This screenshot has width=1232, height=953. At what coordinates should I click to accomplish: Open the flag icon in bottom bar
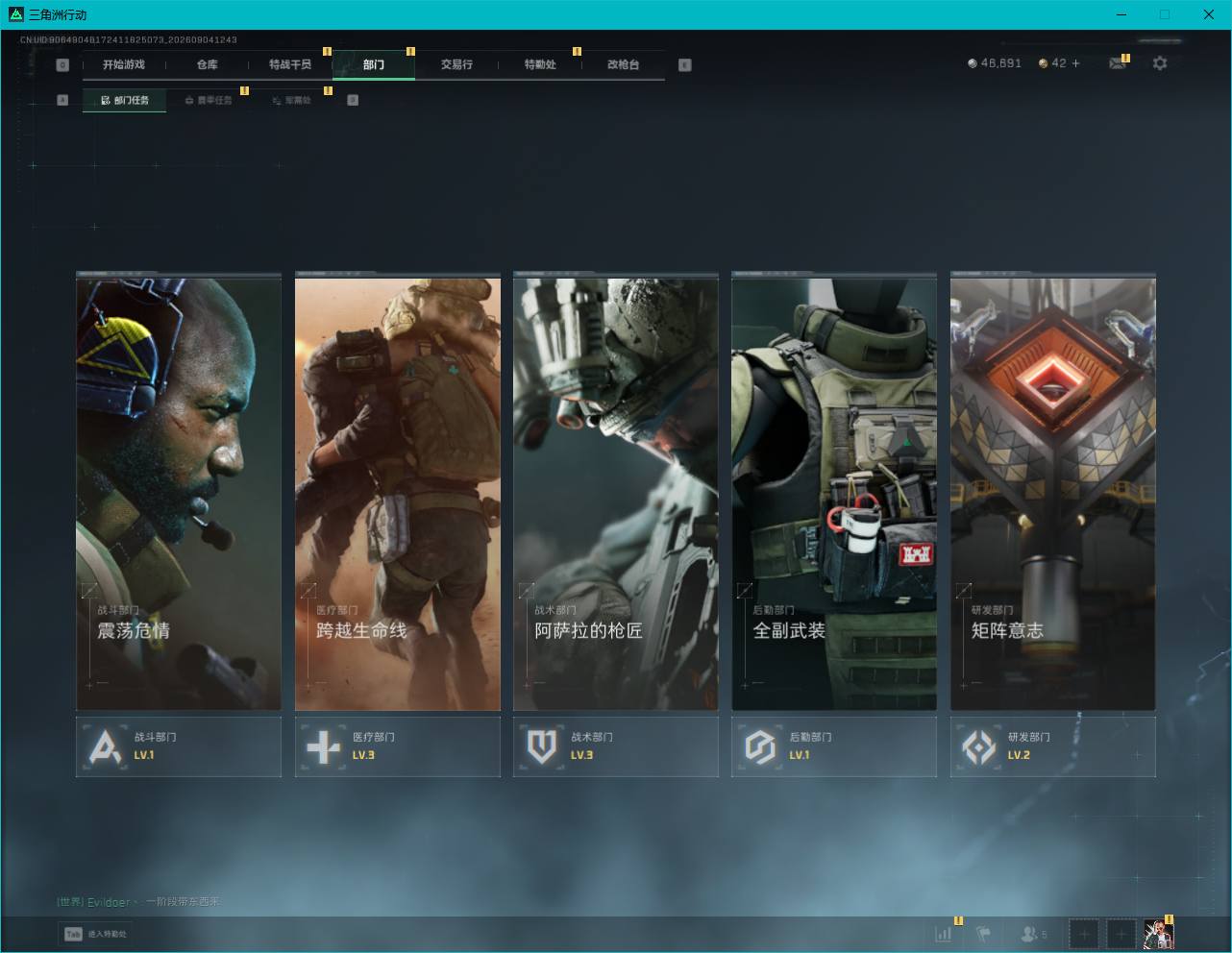(983, 933)
